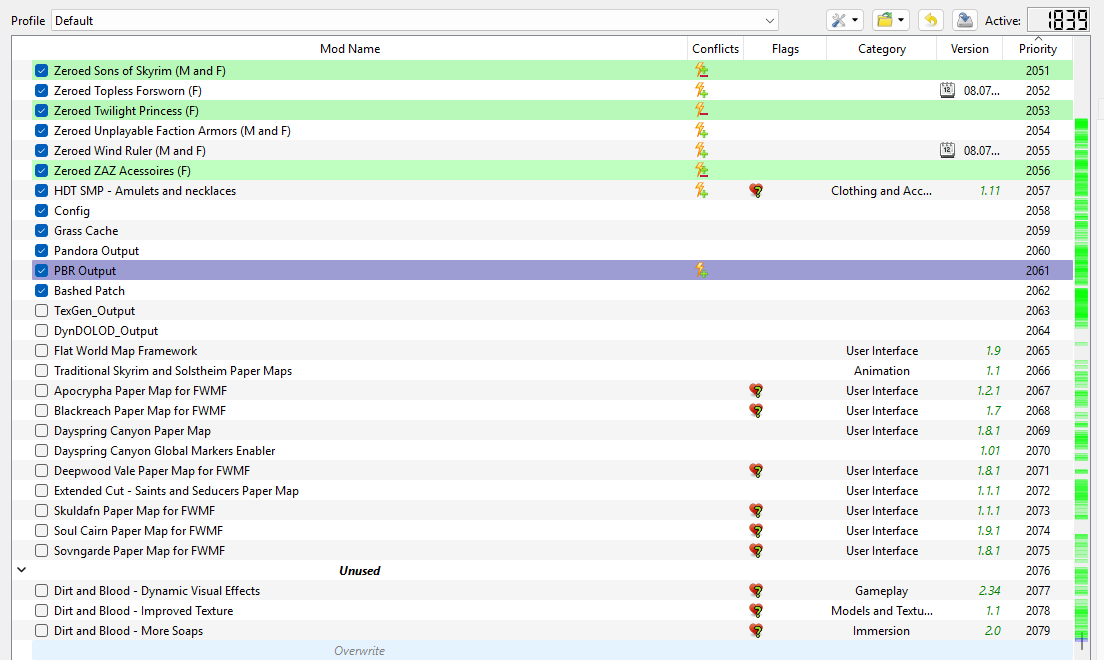The image size is (1104, 660).
Task: Click version 2.34 of Dirt and Blood
Action: [x=989, y=591]
